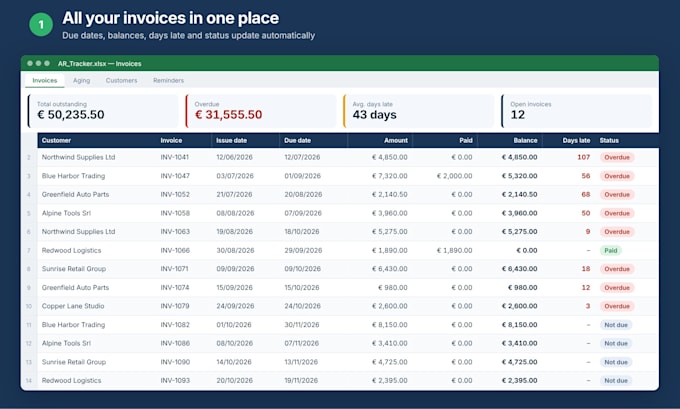
Task: Click invoice number INV-1082
Action: click(x=175, y=324)
